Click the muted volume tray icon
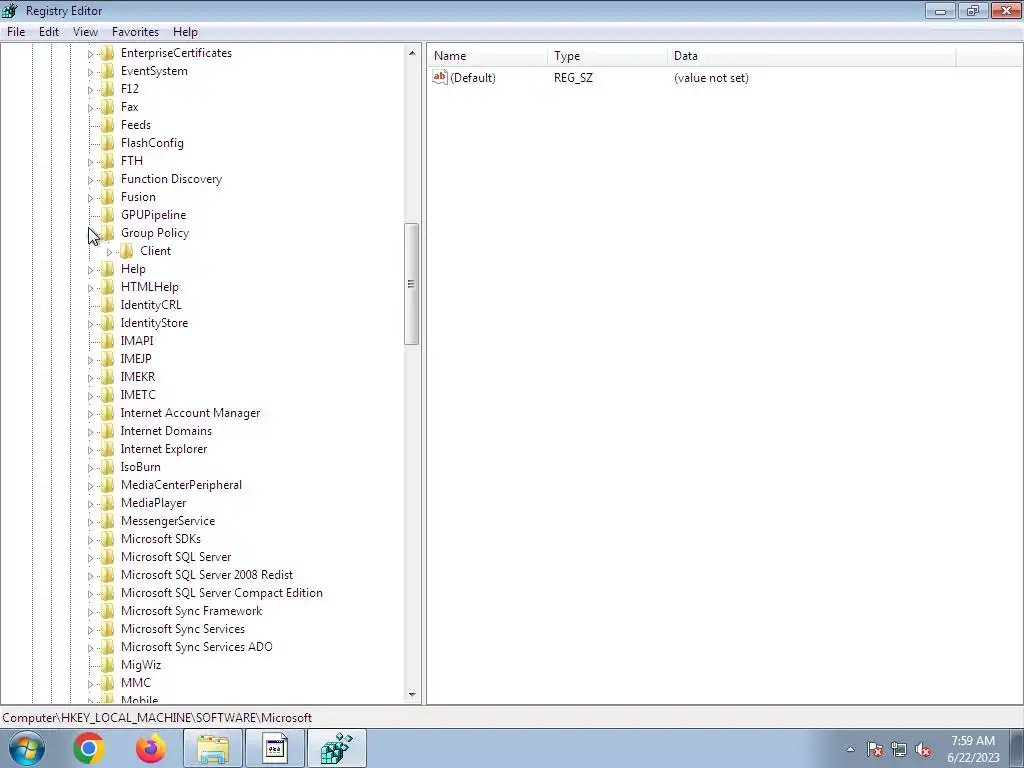This screenshot has height=768, width=1024. coord(923,750)
